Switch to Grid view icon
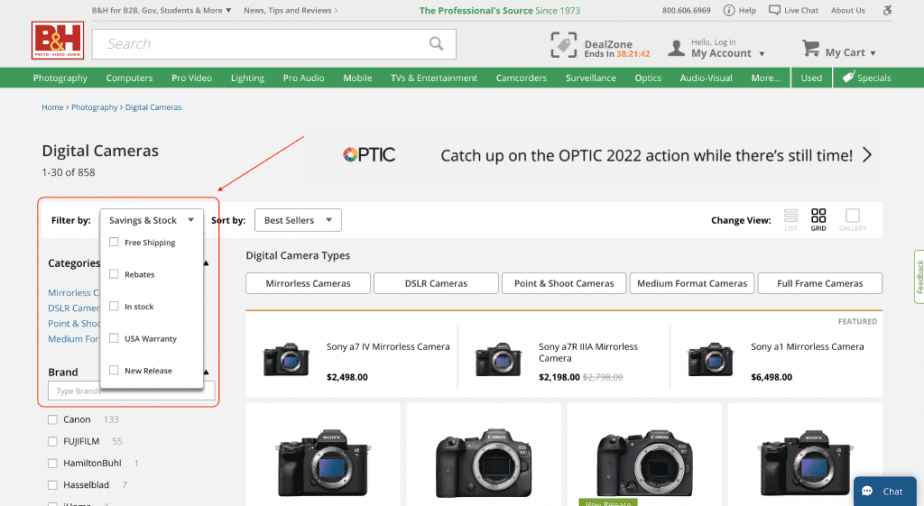This screenshot has width=924, height=506. pyautogui.click(x=818, y=216)
